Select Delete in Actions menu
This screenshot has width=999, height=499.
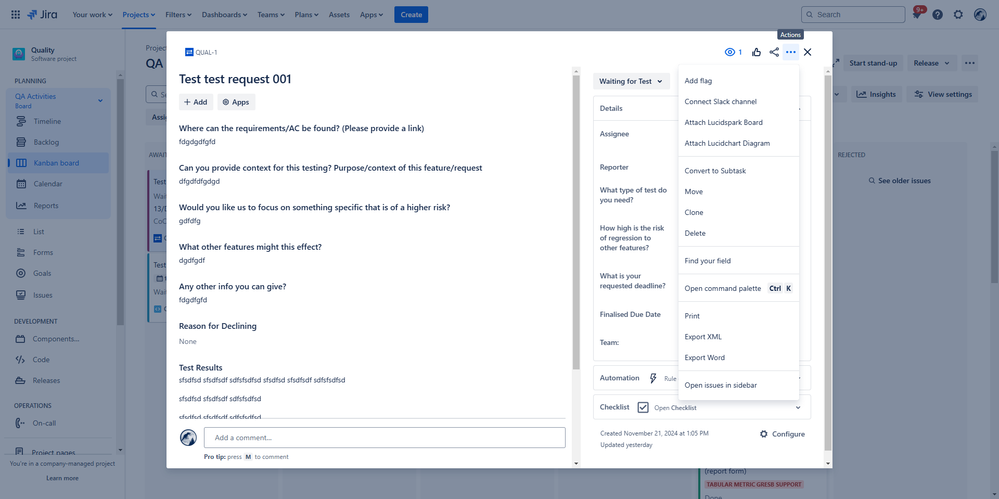tap(738, 233)
